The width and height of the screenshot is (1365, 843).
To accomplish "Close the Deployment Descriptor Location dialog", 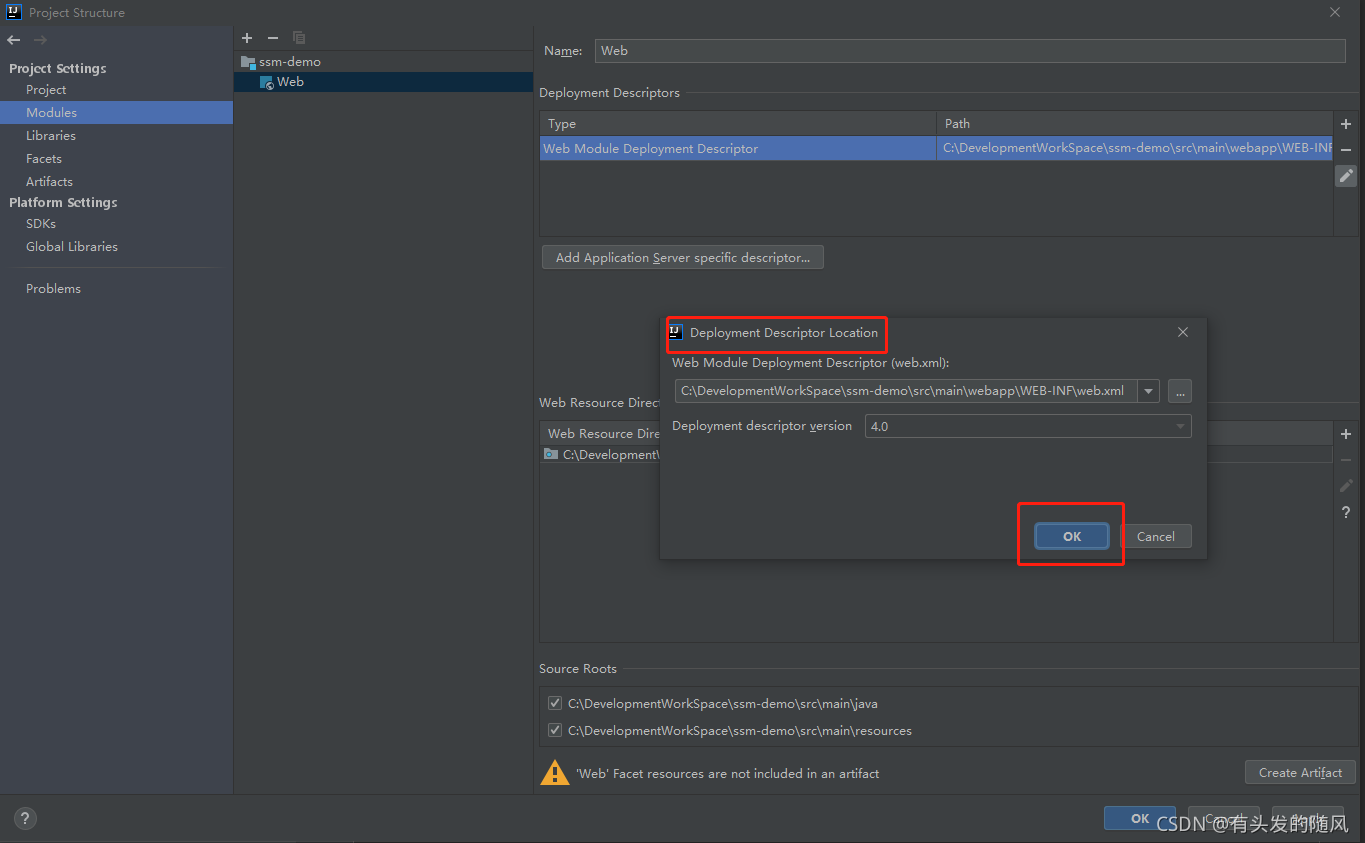I will click(1183, 332).
